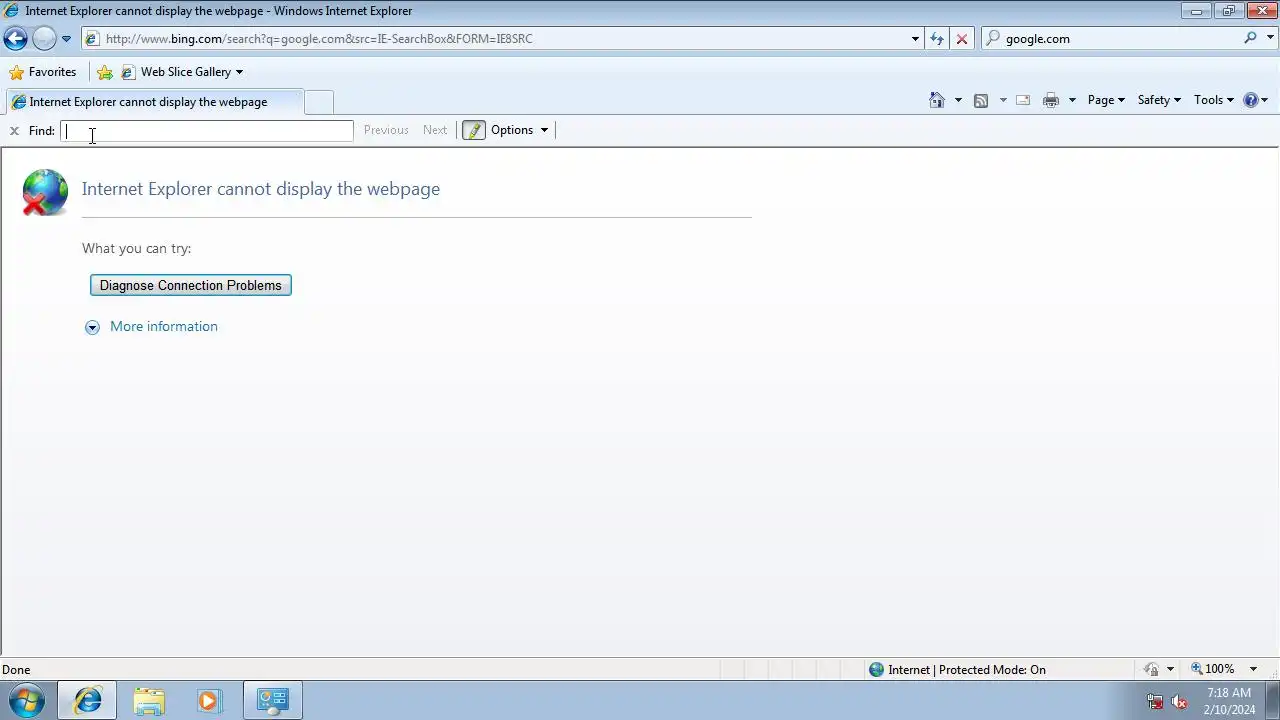
Task: Expand More information section arrow
Action: (x=92, y=327)
